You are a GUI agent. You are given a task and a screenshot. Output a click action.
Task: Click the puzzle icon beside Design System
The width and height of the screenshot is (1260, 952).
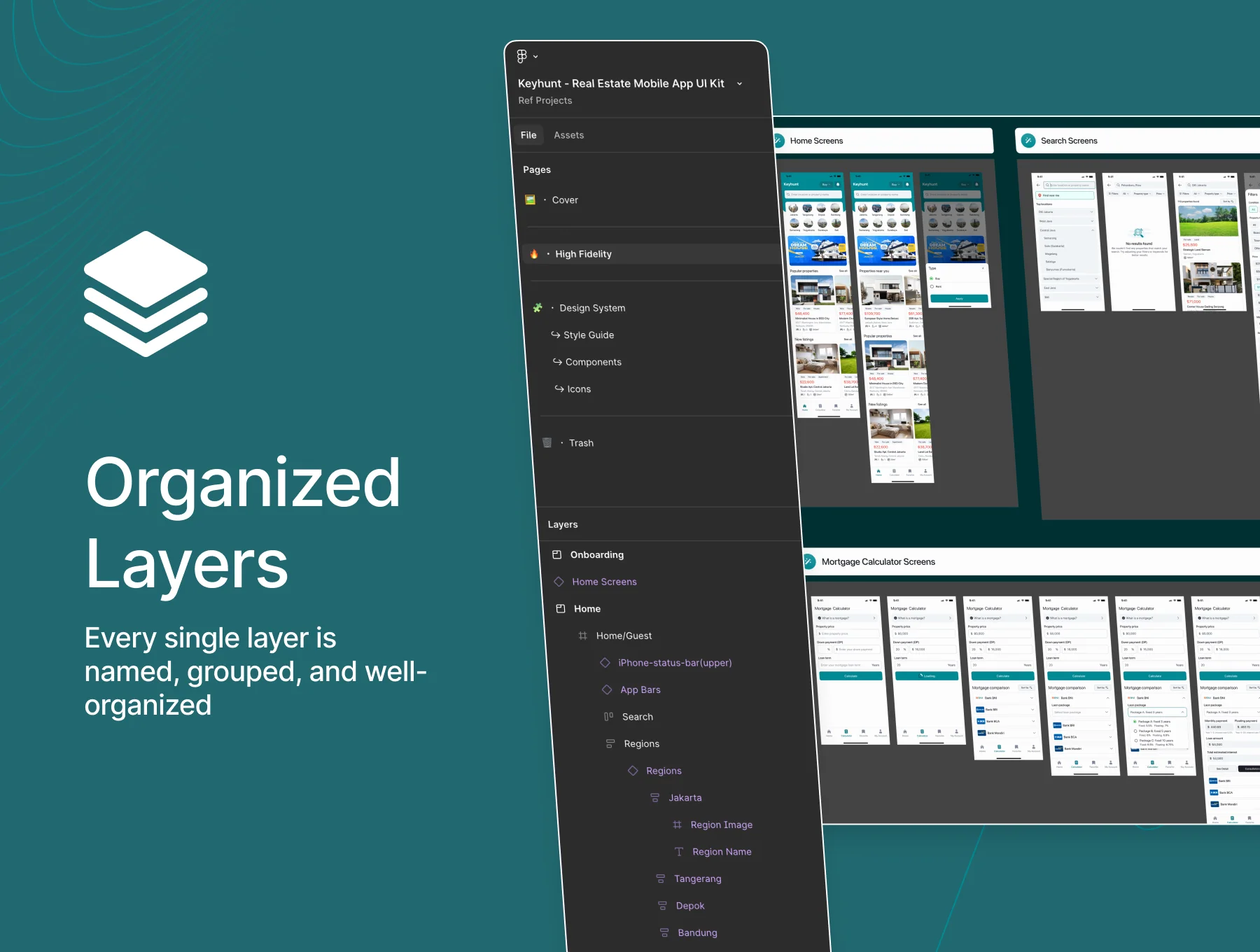(x=538, y=308)
